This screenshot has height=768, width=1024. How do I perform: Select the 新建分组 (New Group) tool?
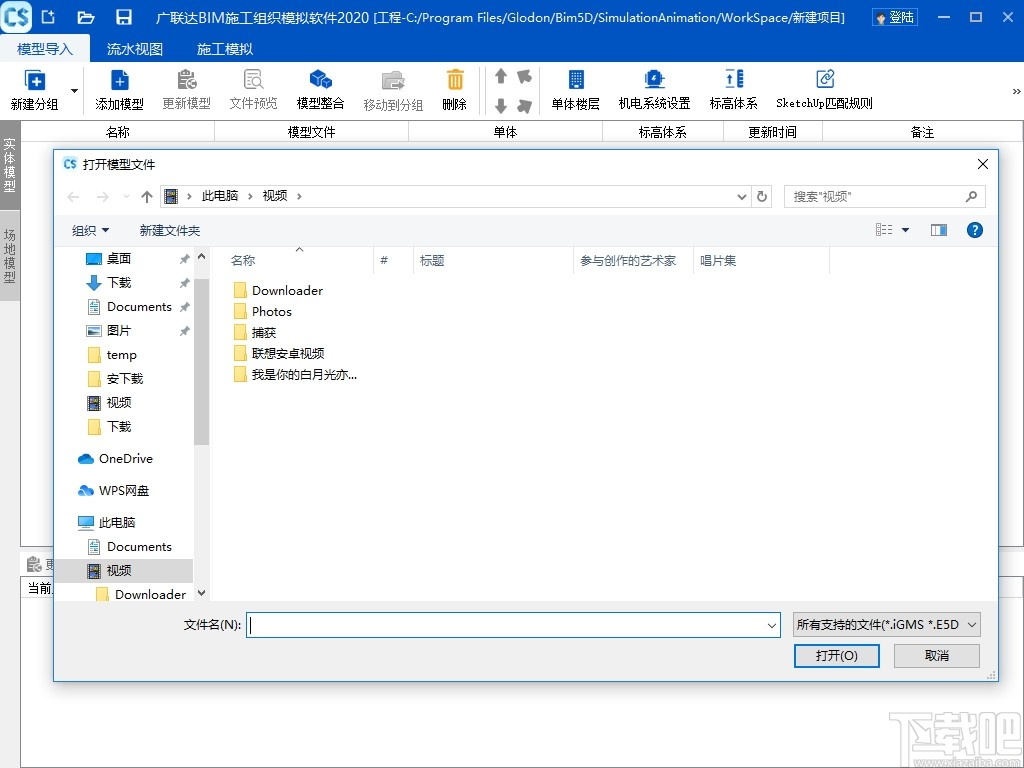click(33, 88)
